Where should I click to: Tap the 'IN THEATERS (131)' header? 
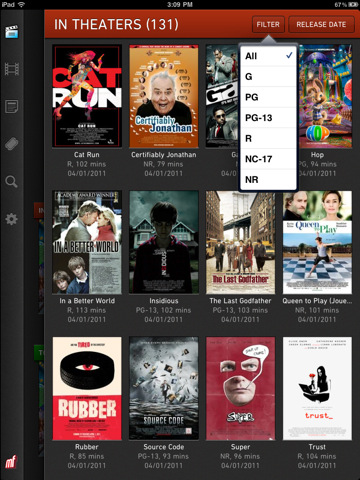[x=116, y=24]
